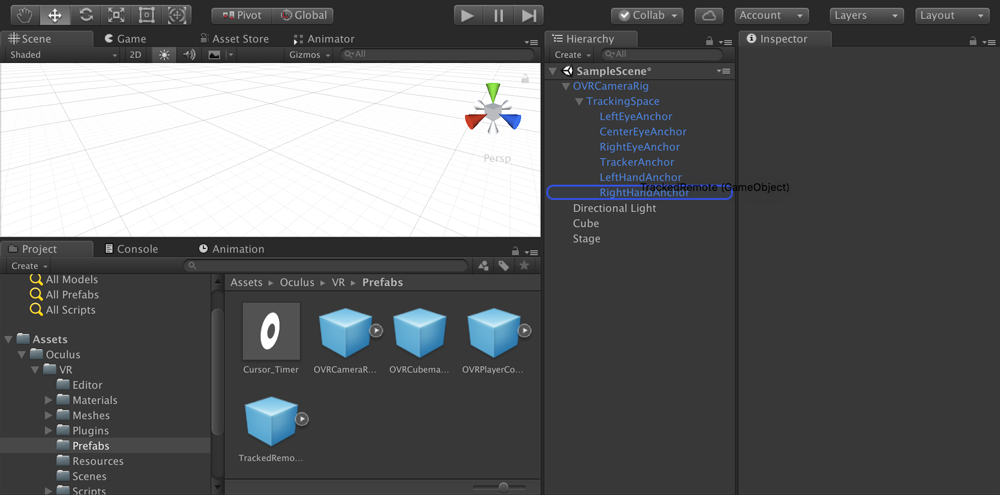The width and height of the screenshot is (1000, 495).
Task: Toggle scene effects image icon
Action: point(214,55)
